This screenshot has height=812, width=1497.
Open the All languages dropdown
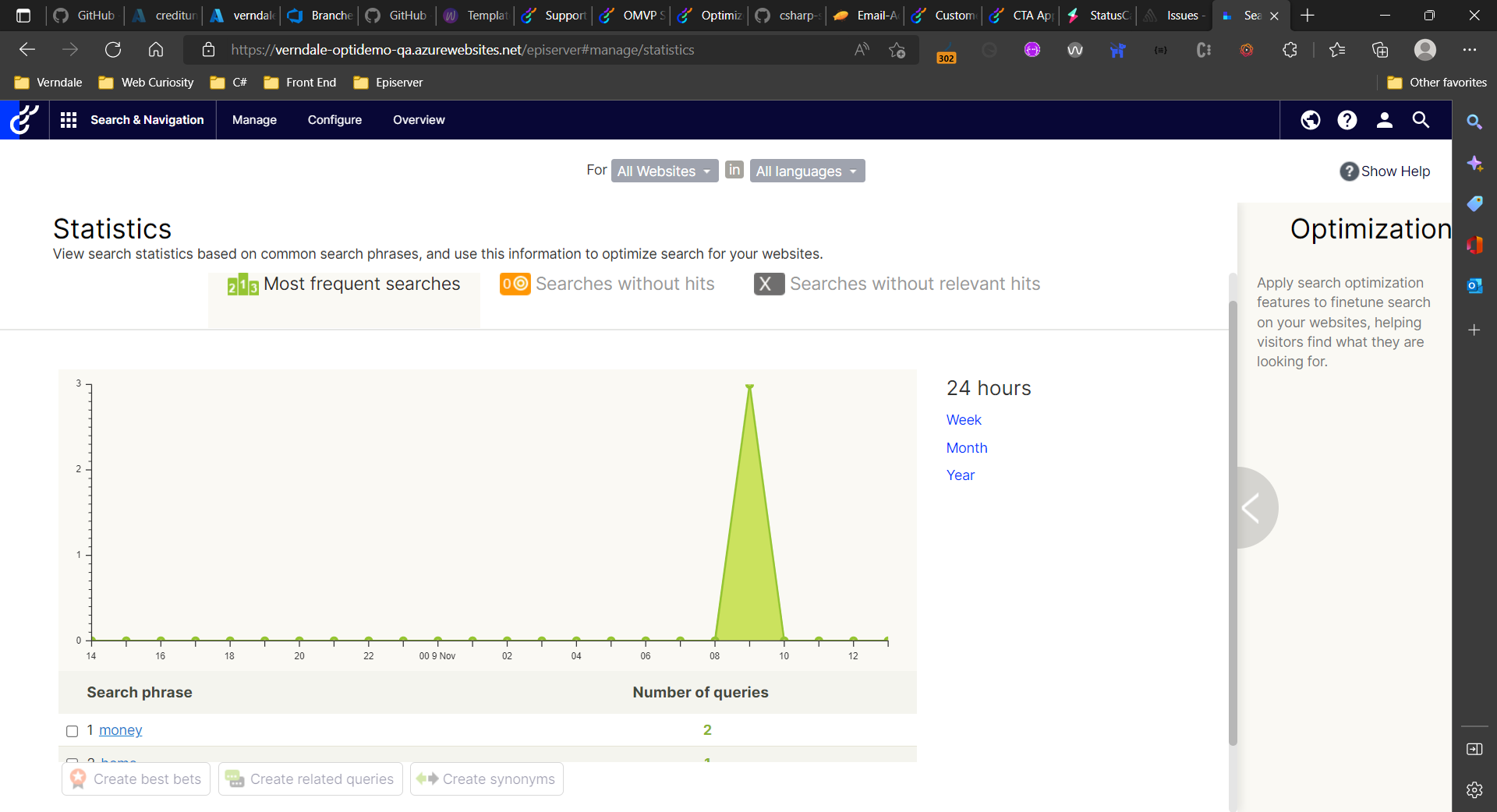coord(806,171)
